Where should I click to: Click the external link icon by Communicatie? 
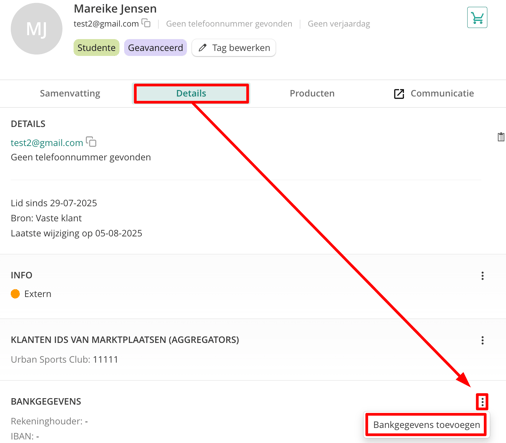click(x=399, y=94)
